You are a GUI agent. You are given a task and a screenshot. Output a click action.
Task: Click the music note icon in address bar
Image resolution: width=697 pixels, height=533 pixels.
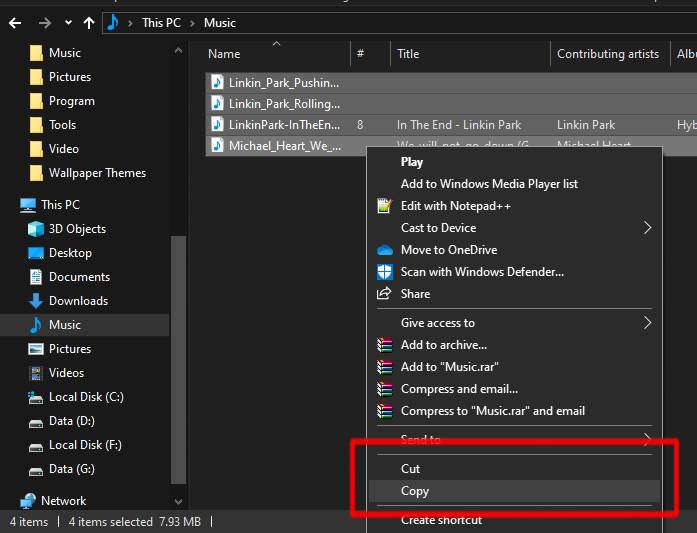[113, 22]
